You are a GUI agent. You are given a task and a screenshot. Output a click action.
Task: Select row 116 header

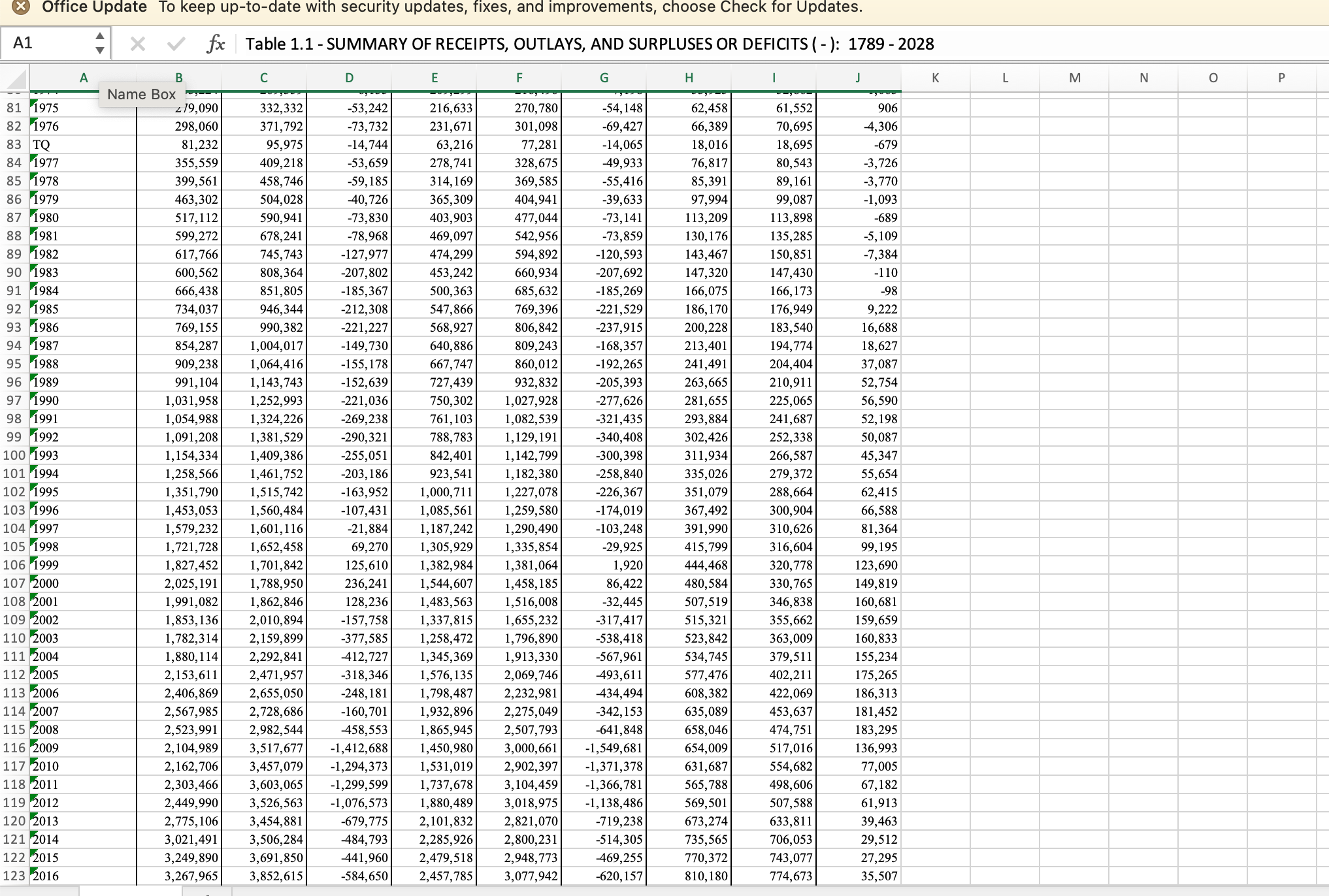click(x=14, y=748)
